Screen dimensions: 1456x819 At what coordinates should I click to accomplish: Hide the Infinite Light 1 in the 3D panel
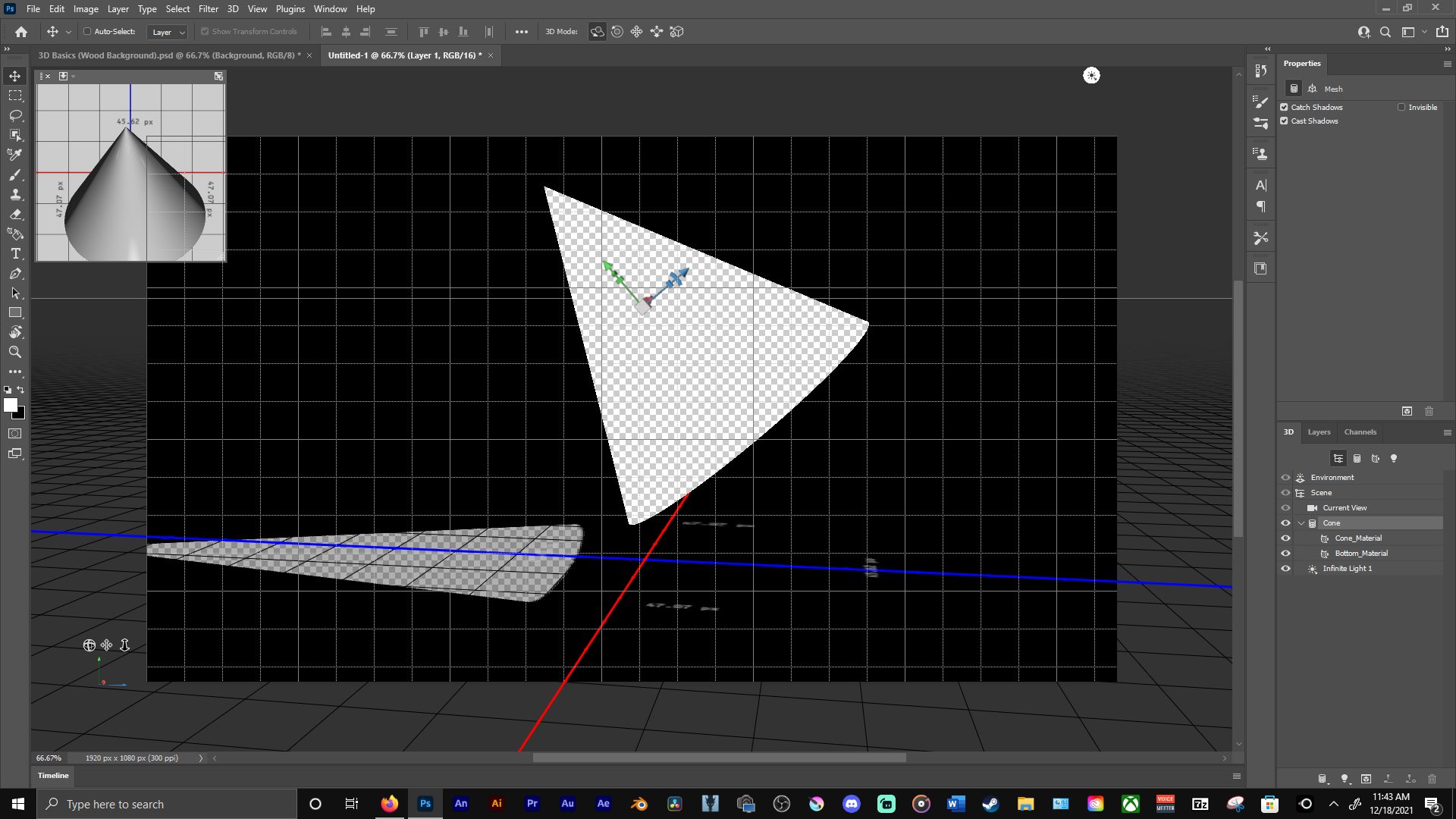pyautogui.click(x=1285, y=568)
